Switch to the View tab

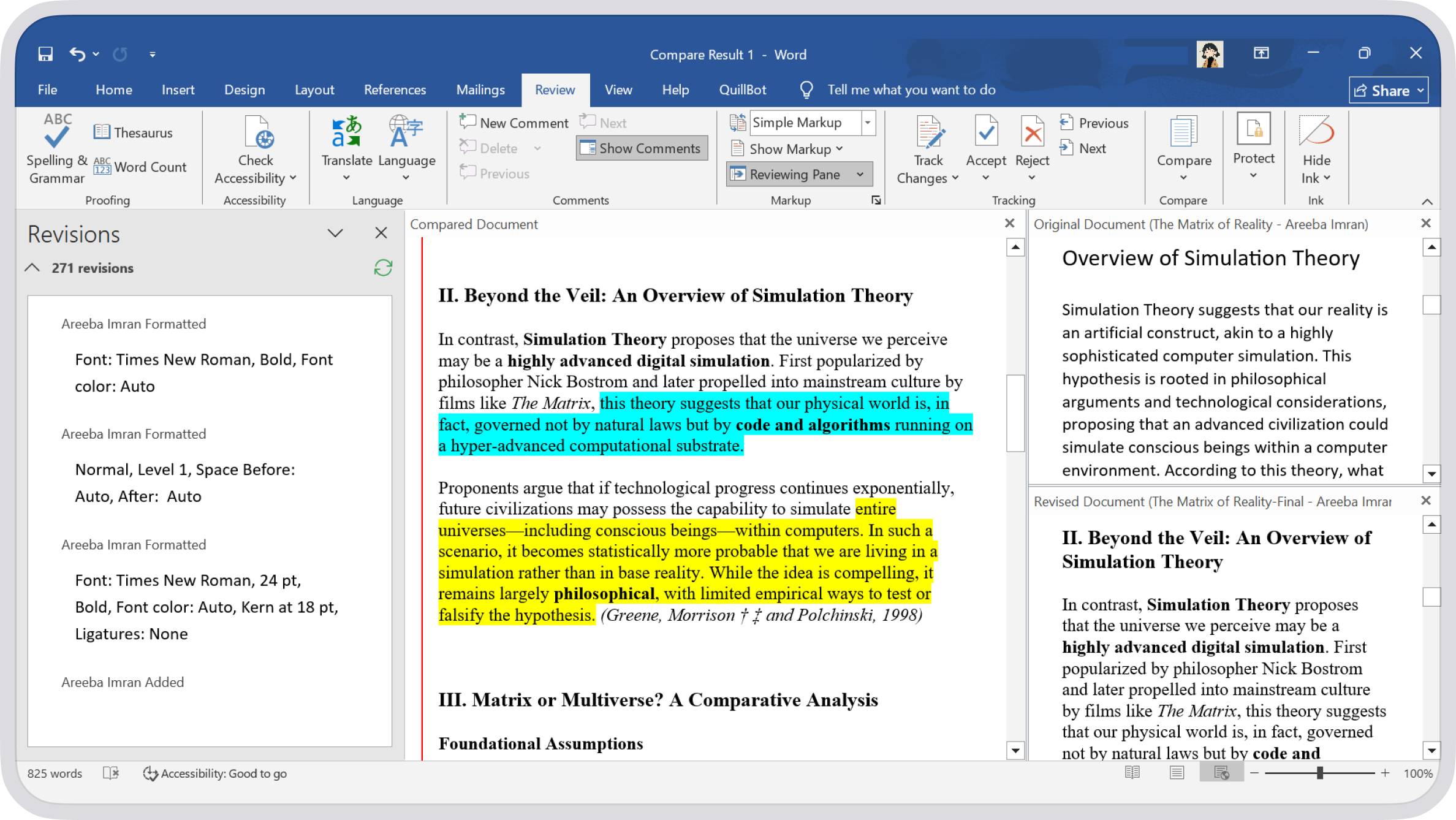[x=618, y=89]
